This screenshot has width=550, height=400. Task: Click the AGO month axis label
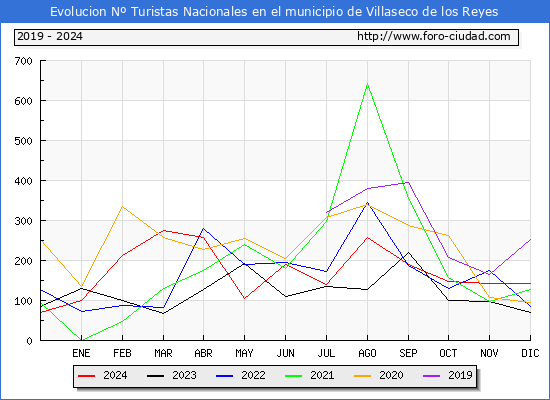tap(367, 353)
